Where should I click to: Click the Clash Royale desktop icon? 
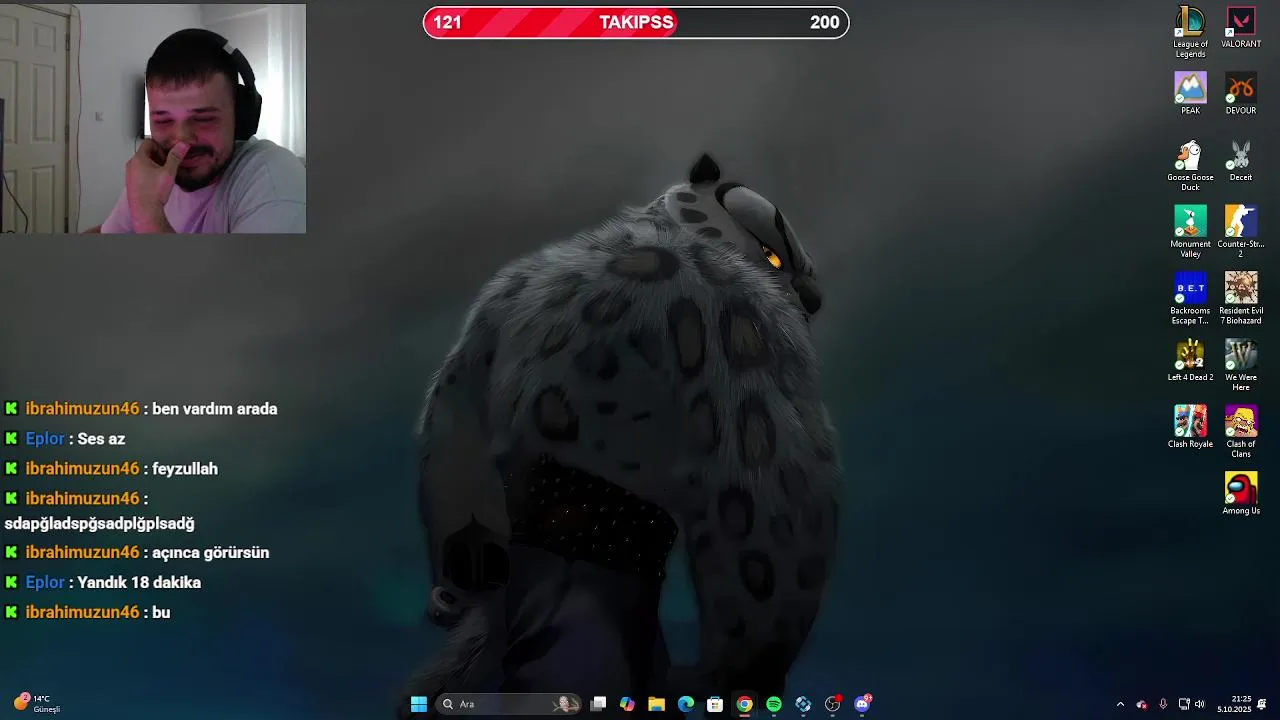pos(1190,427)
